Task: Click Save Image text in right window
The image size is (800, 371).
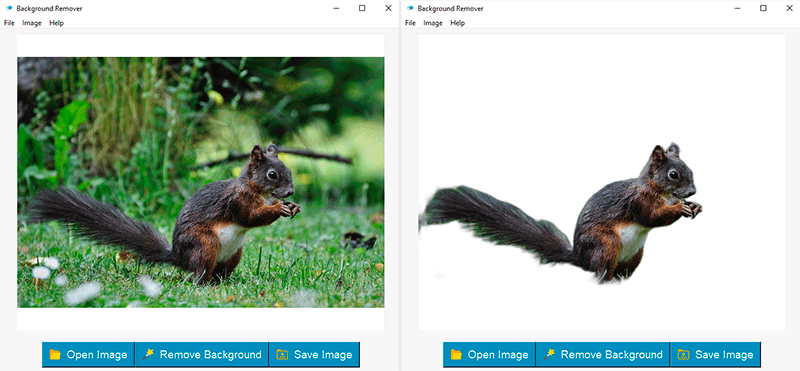Action: pos(724,355)
